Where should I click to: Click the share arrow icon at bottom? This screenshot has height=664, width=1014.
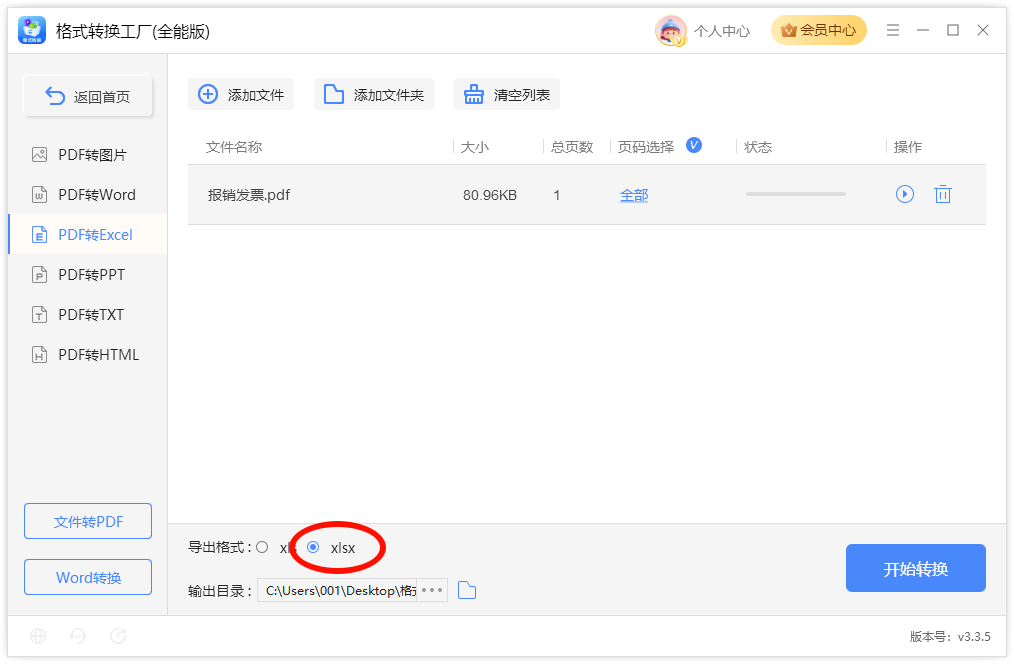118,636
